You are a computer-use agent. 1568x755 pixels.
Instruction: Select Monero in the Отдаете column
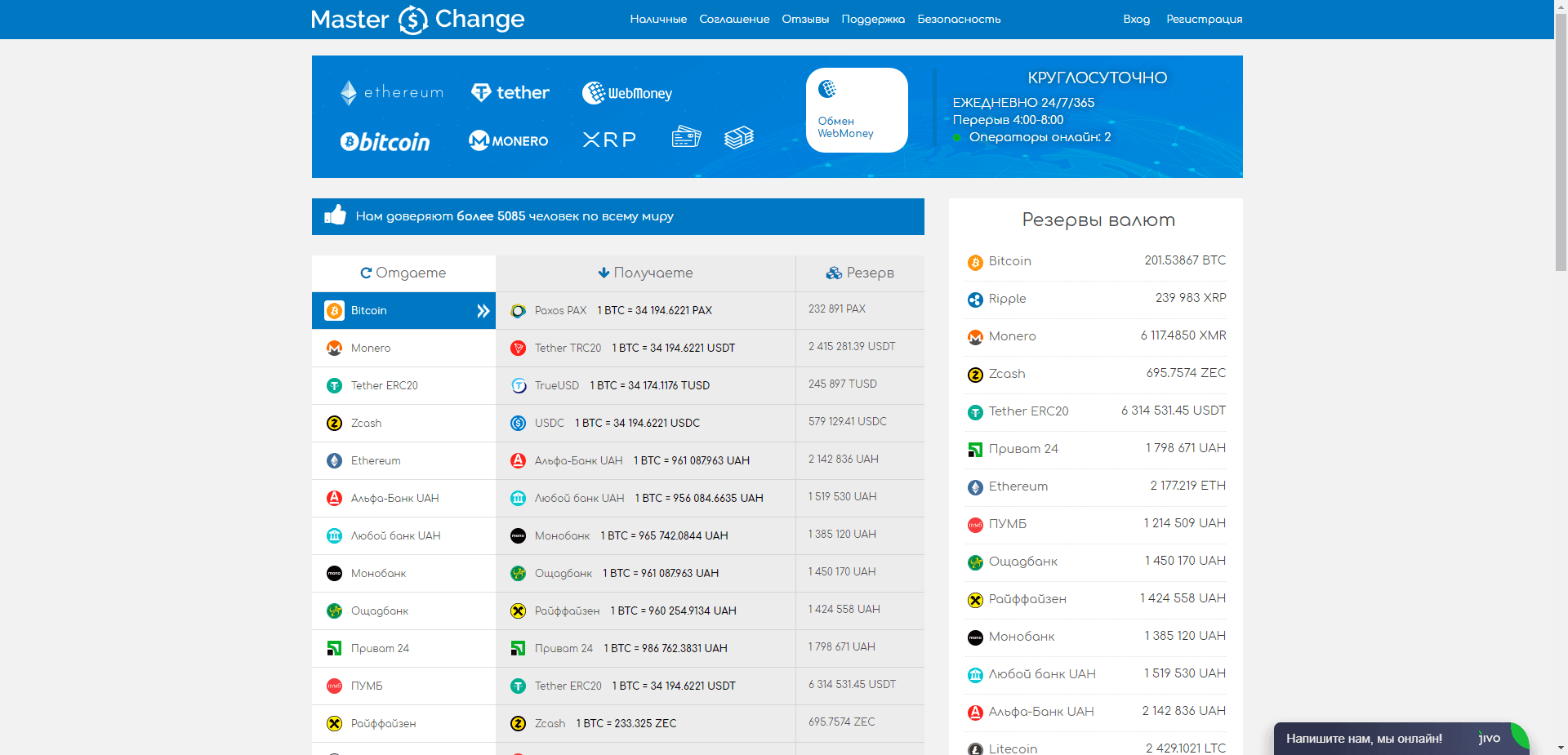[x=372, y=348]
